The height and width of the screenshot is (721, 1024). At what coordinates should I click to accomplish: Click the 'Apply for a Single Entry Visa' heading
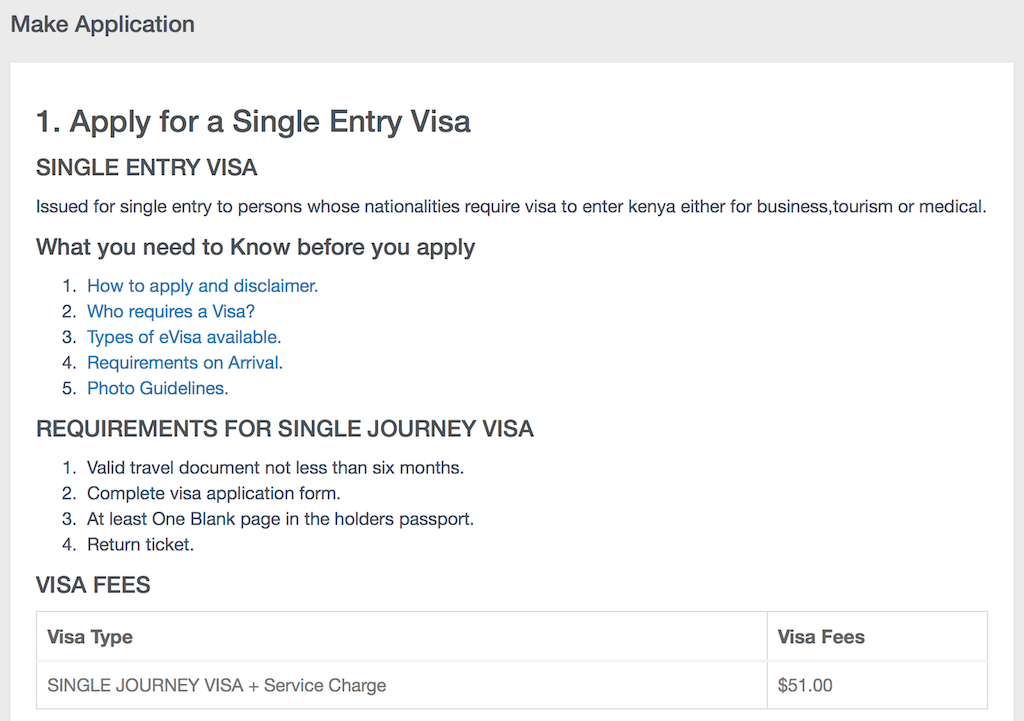tap(253, 122)
